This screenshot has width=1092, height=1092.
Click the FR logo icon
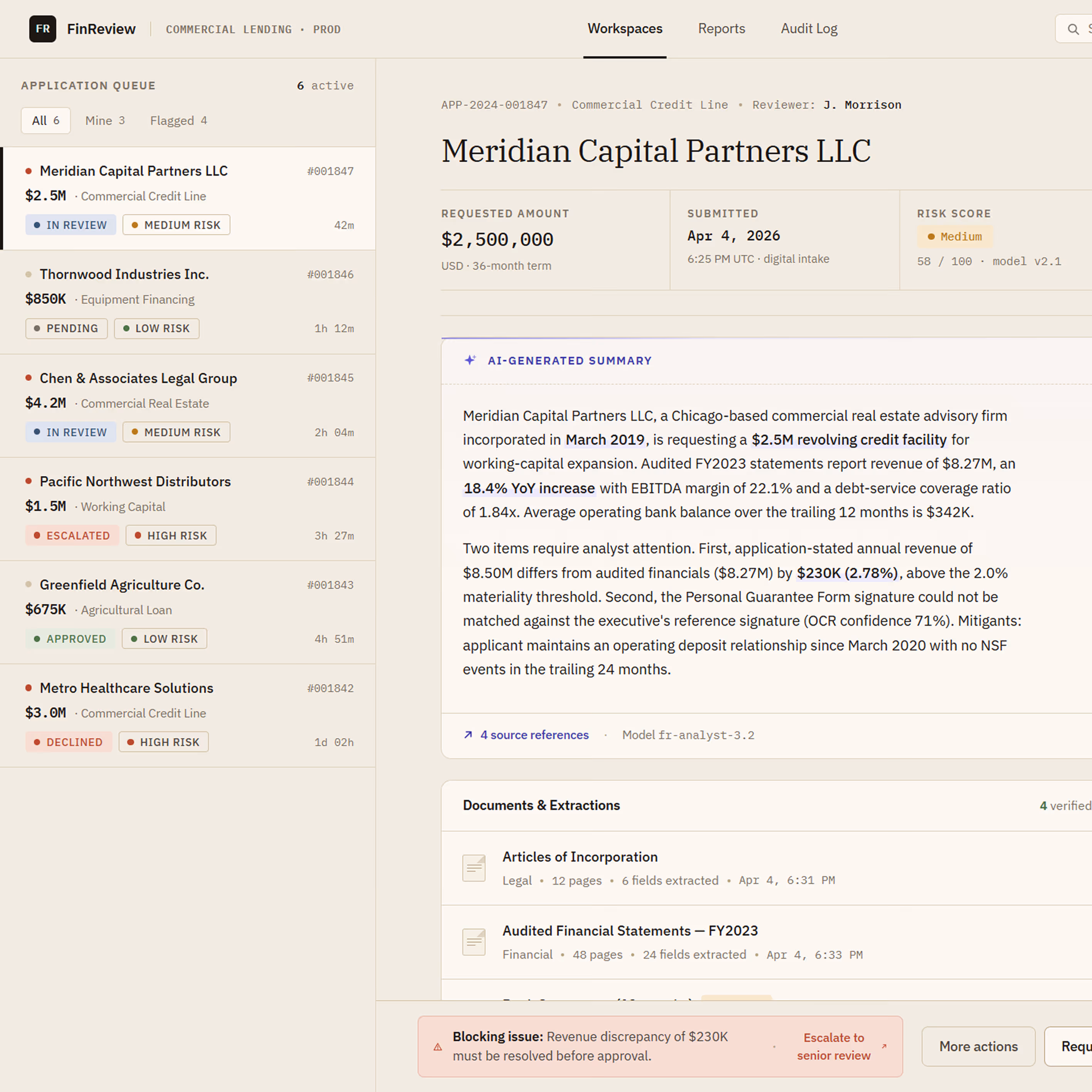(42, 29)
